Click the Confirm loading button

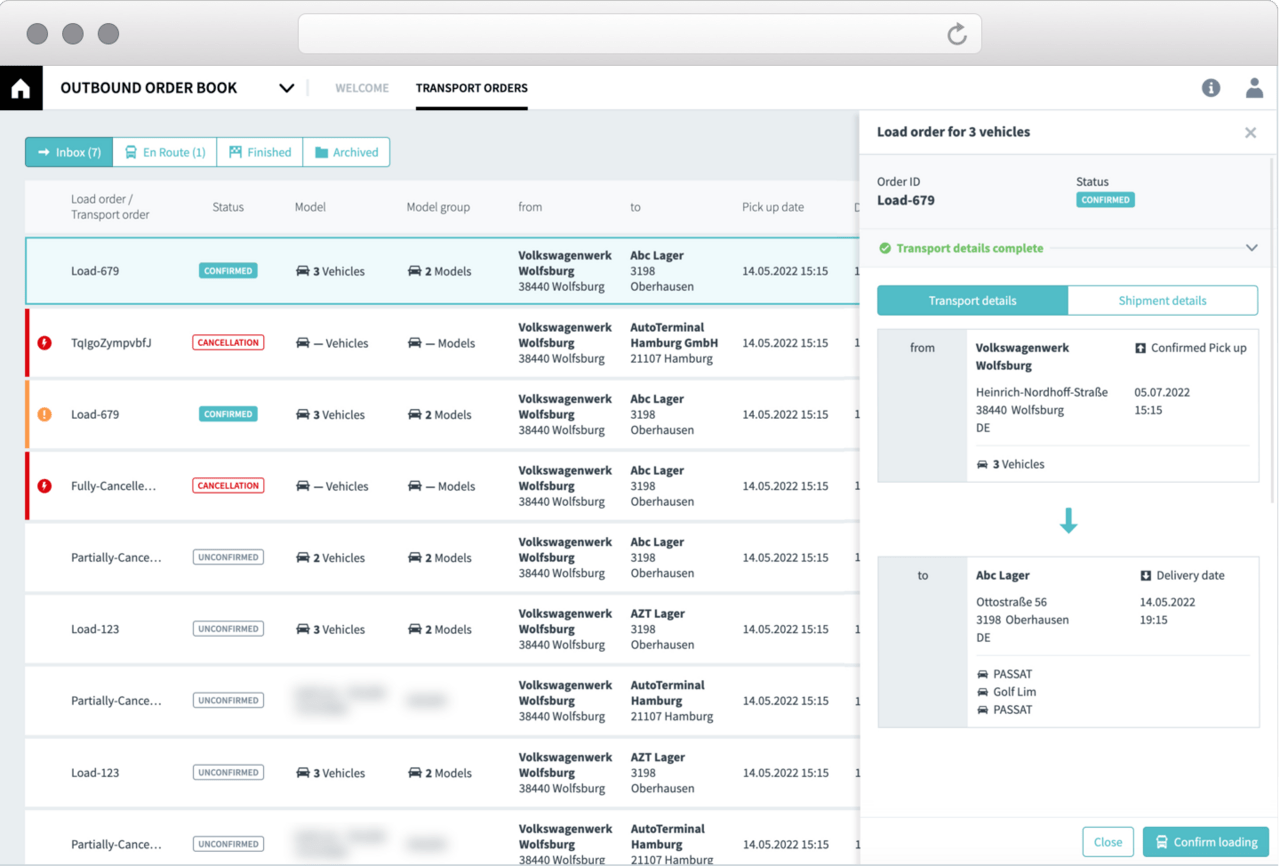click(1205, 842)
